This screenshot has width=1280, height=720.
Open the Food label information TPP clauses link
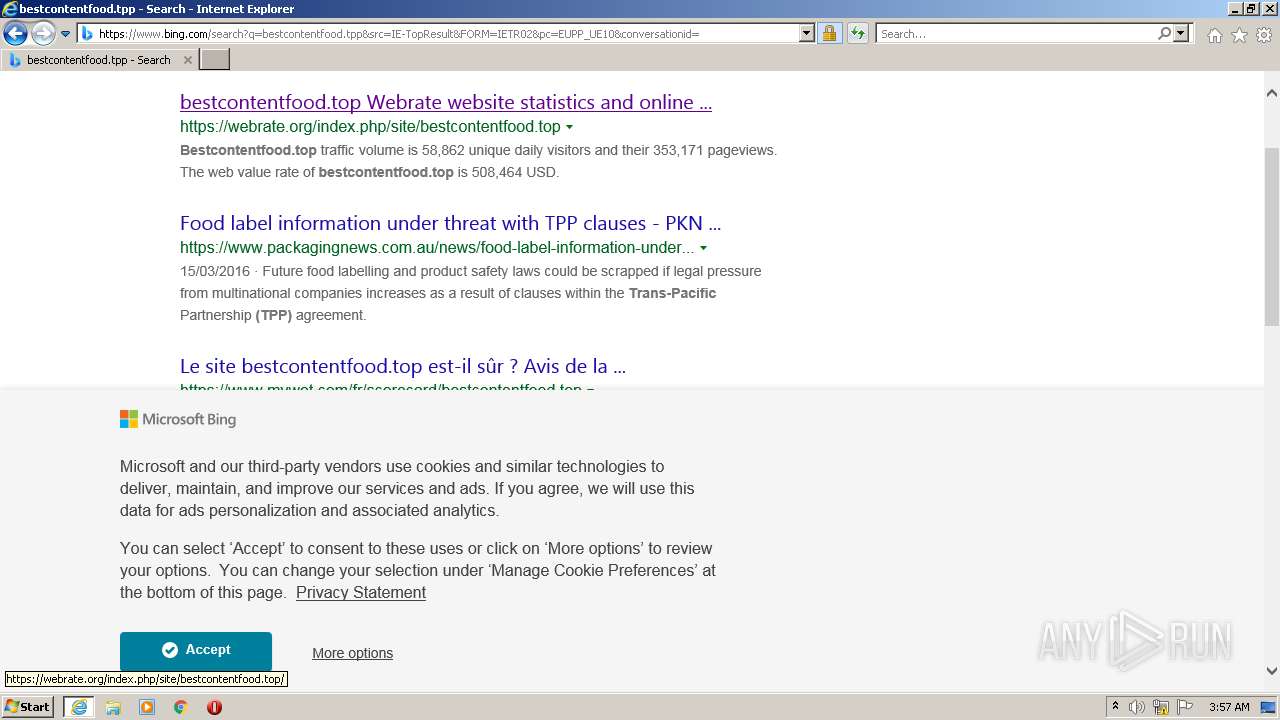pos(450,223)
